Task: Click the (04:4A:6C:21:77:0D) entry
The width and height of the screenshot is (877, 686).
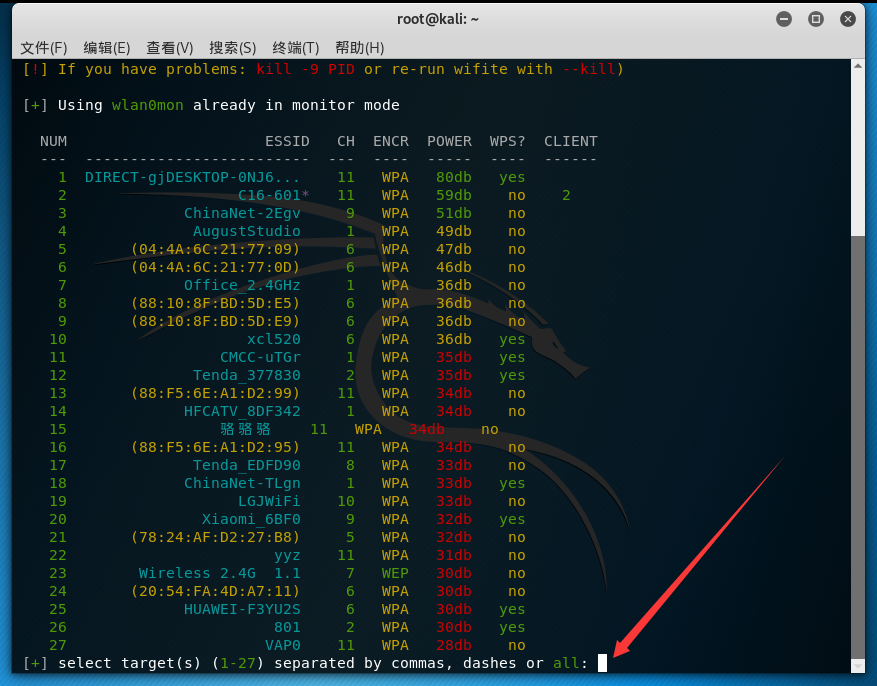Action: pos(215,267)
